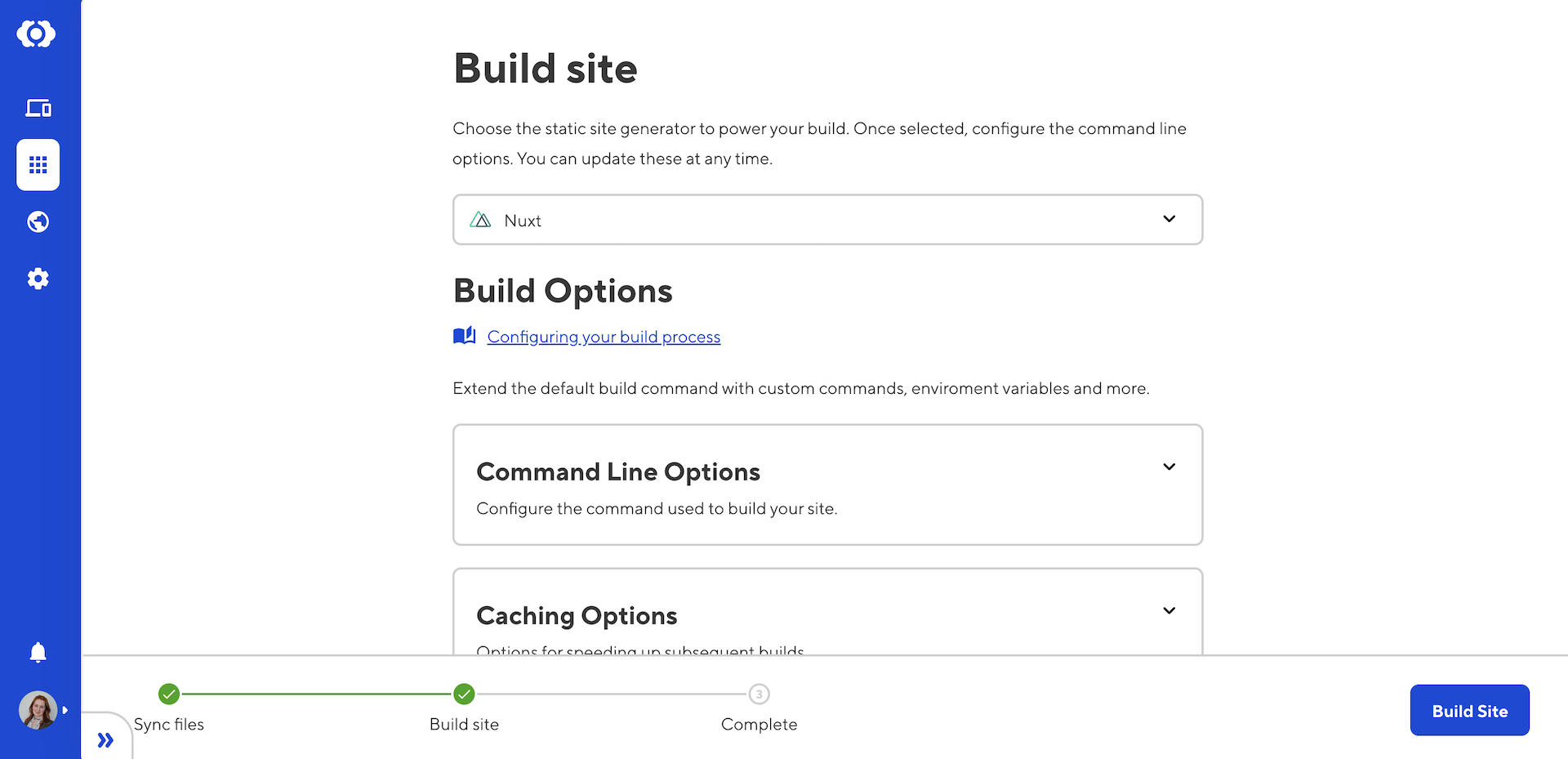Viewport: 1568px width, 759px height.
Task: Click the Command Line Options heading
Action: [618, 472]
